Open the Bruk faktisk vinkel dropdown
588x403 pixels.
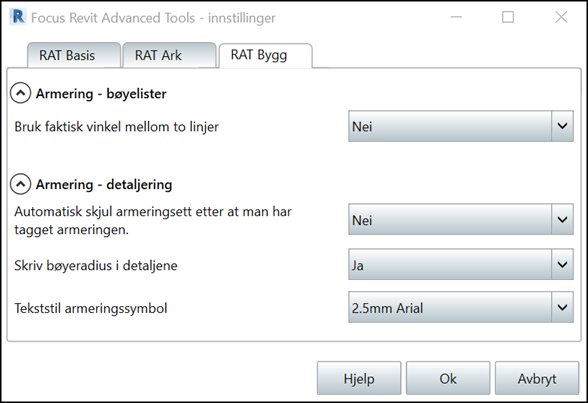pos(461,126)
